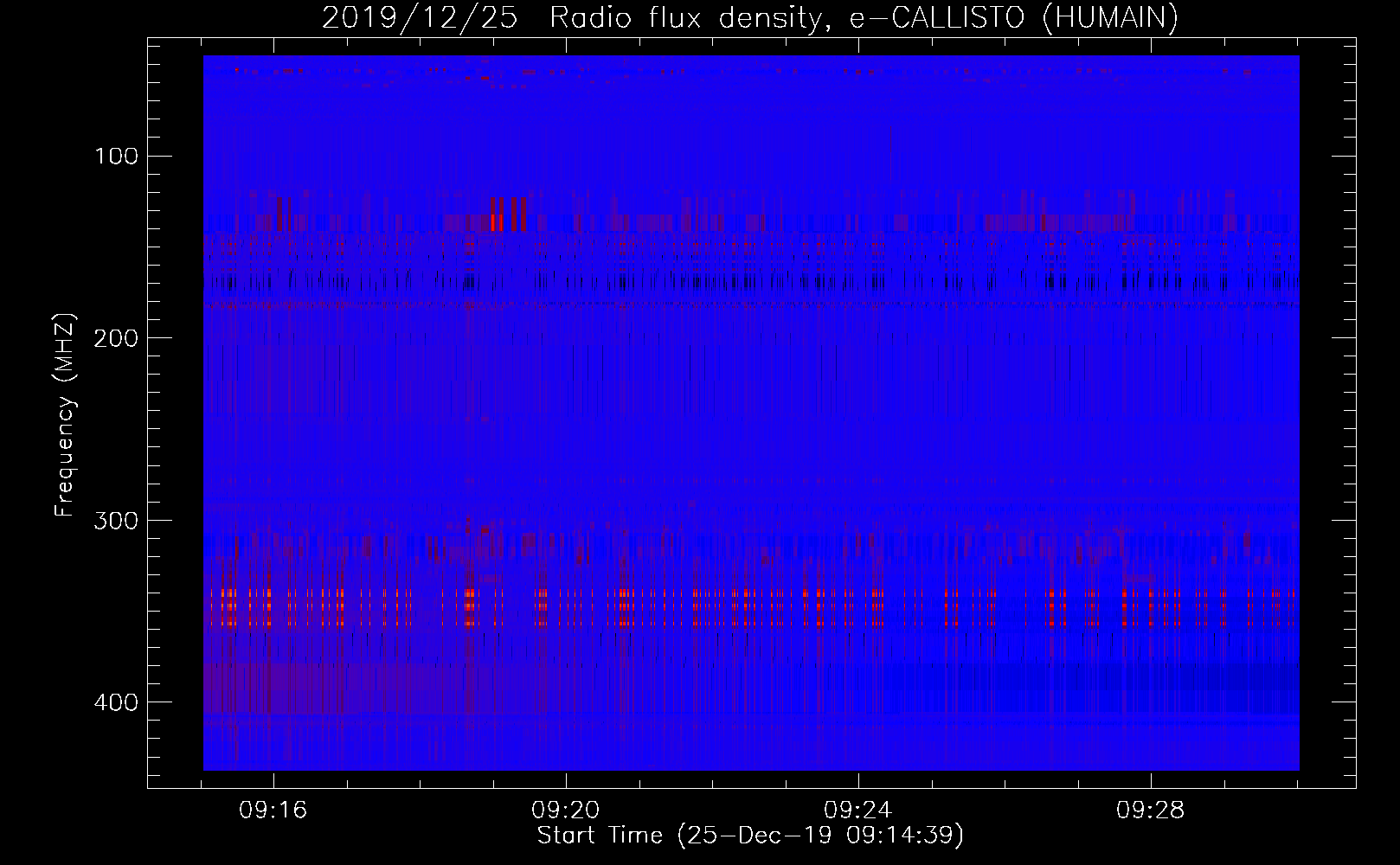Click the plot title "Radio flux density, e-CALLISTO (HUMAIN)"
The image size is (1400, 865).
[x=864, y=18]
